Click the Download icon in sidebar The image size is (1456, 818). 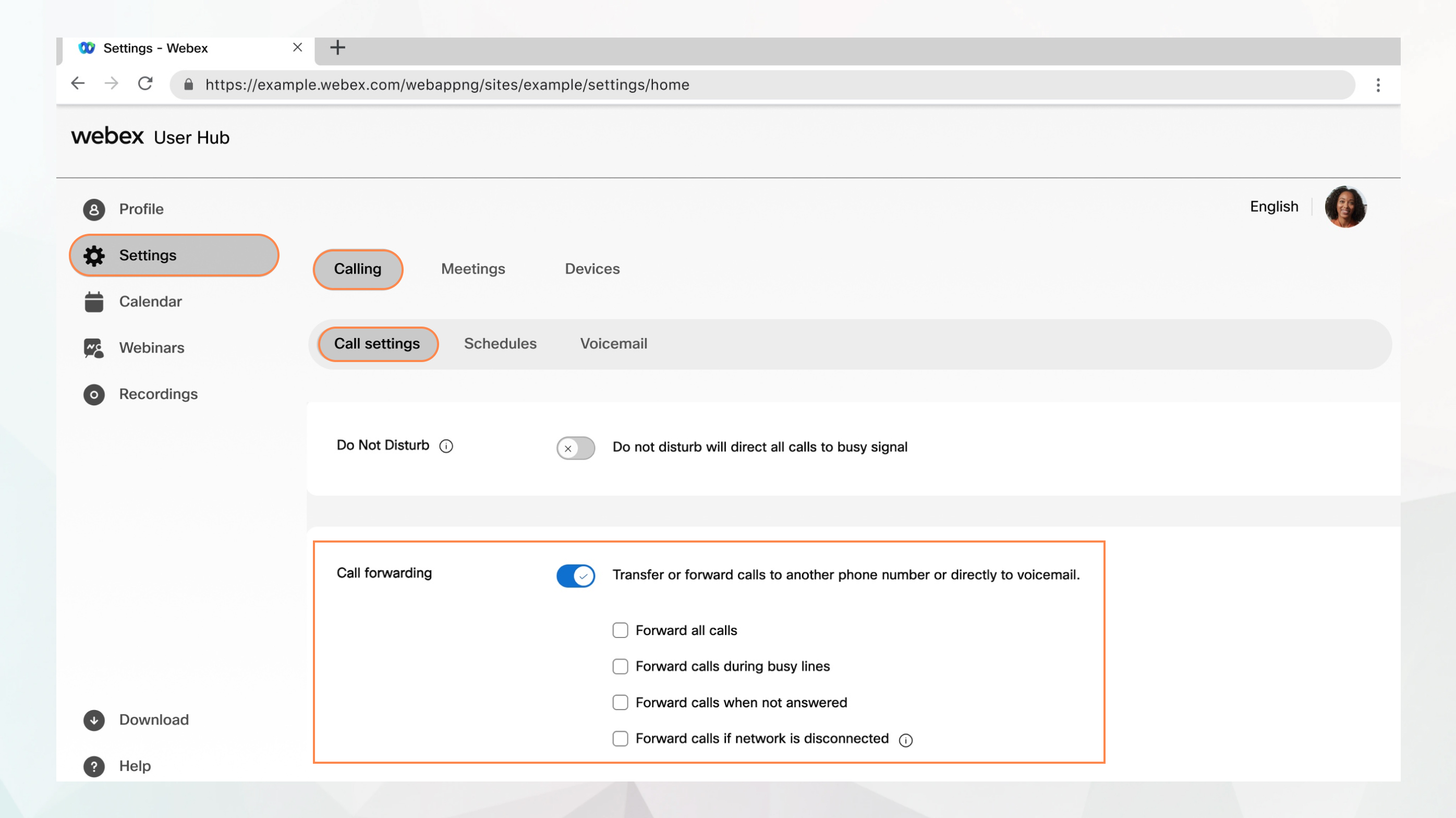[93, 719]
